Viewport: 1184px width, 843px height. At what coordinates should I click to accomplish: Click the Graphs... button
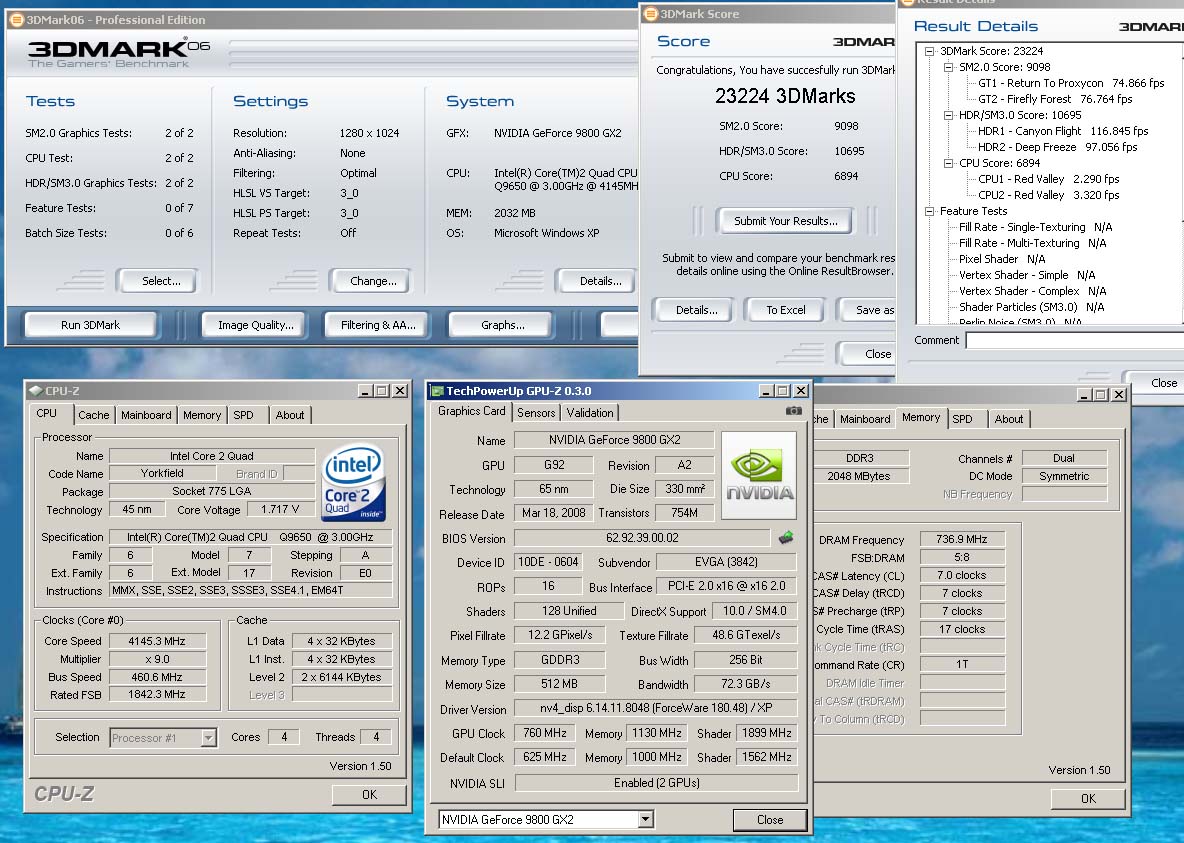click(x=503, y=325)
